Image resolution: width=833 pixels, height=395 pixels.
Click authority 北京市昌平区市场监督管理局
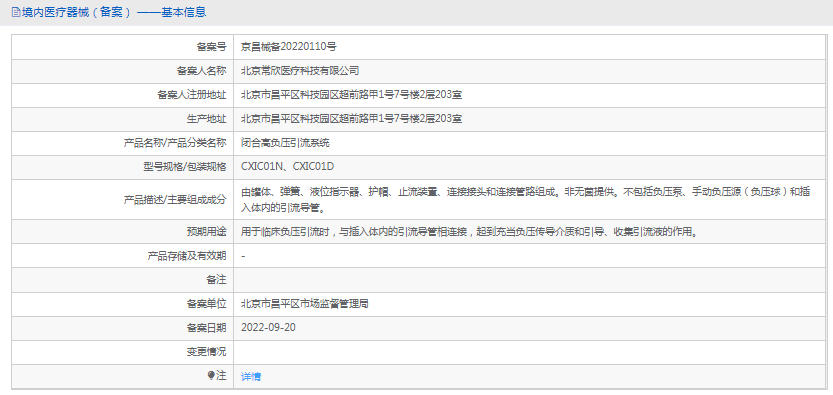(304, 304)
